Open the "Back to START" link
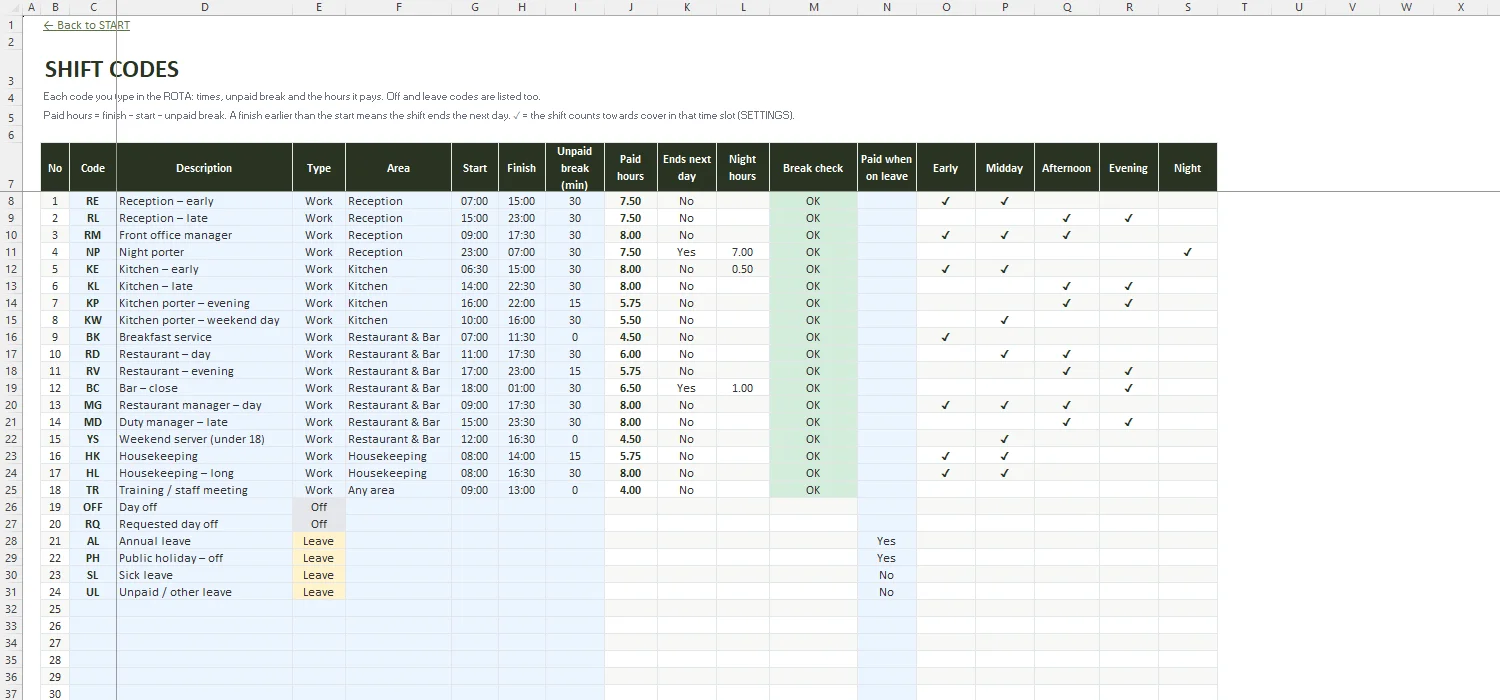This screenshot has height=700, width=1500. 87,25
